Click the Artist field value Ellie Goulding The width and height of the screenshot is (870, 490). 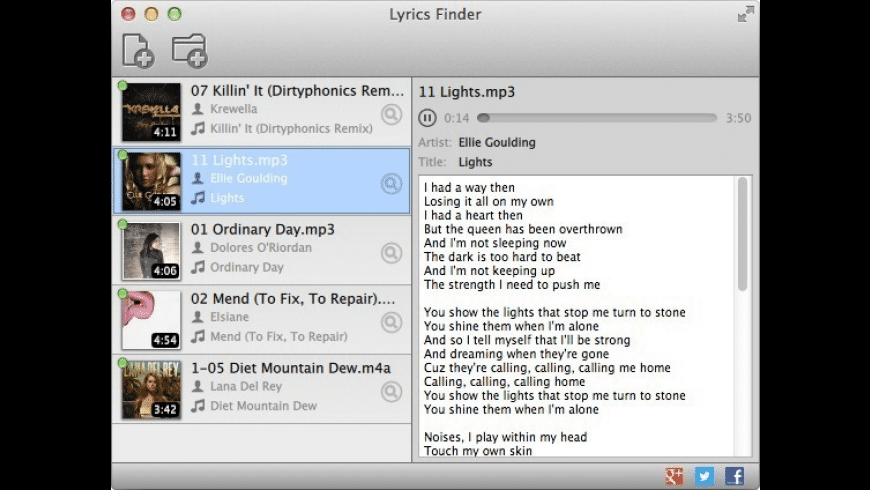point(497,143)
